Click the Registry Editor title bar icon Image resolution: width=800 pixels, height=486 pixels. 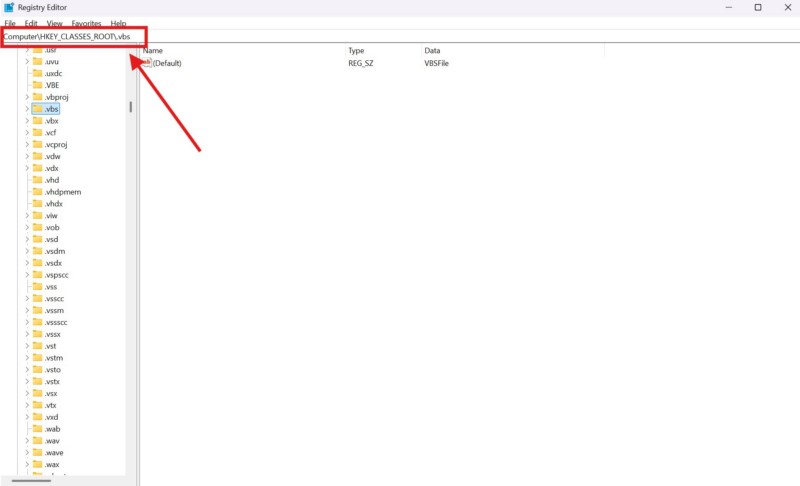click(9, 7)
